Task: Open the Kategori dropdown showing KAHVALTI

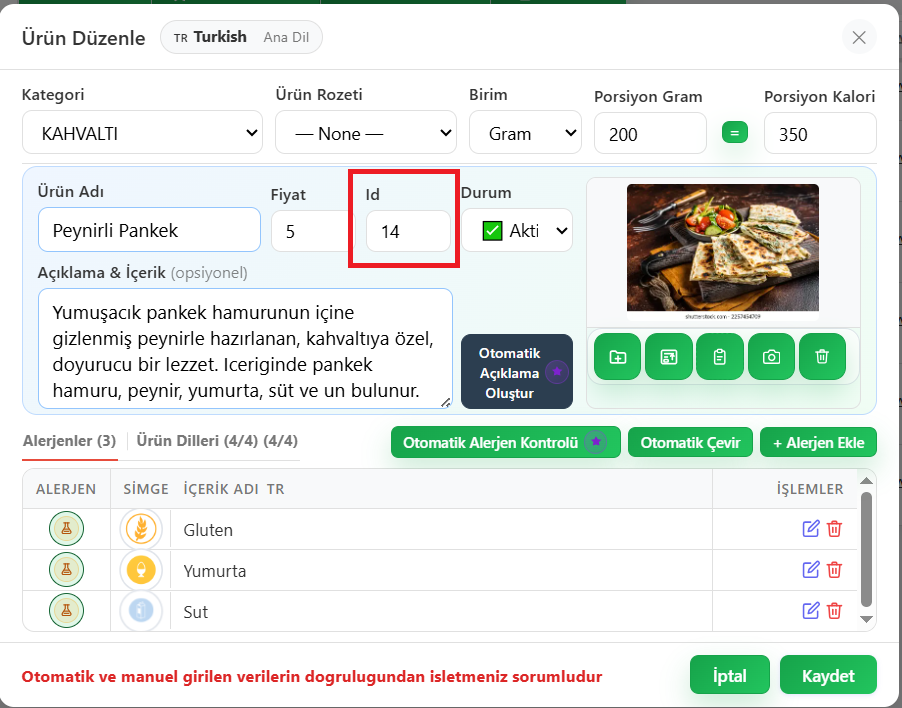Action: pos(141,132)
